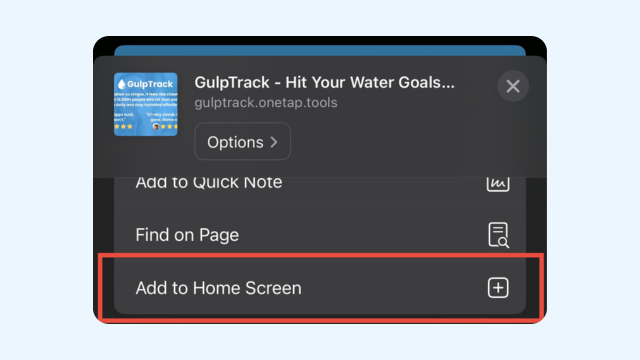Close the share sheet with X button
Viewport: 640px width, 360px height.
[513, 86]
